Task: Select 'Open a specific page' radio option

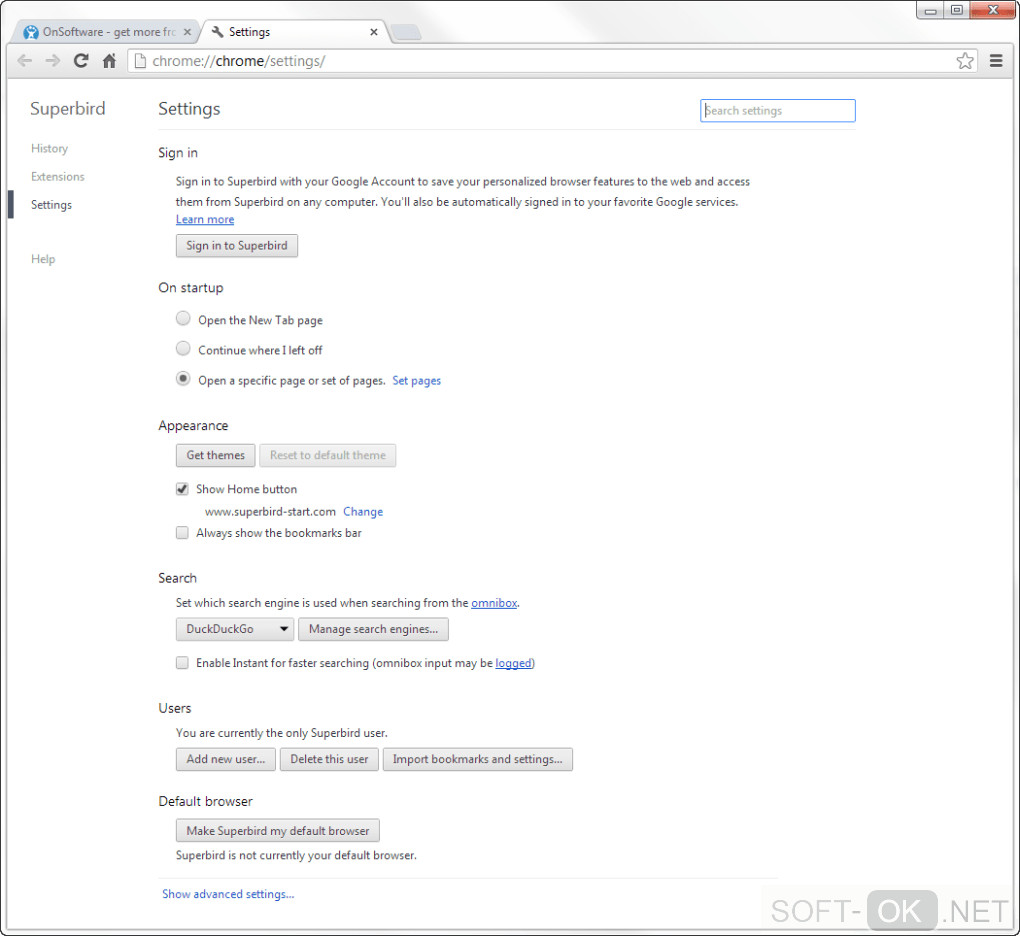Action: (183, 379)
